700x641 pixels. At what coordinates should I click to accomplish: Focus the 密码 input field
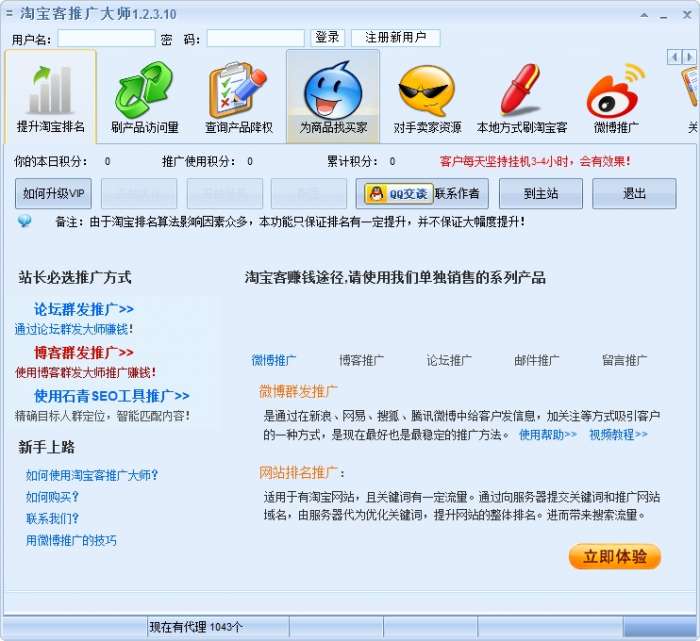coord(255,38)
